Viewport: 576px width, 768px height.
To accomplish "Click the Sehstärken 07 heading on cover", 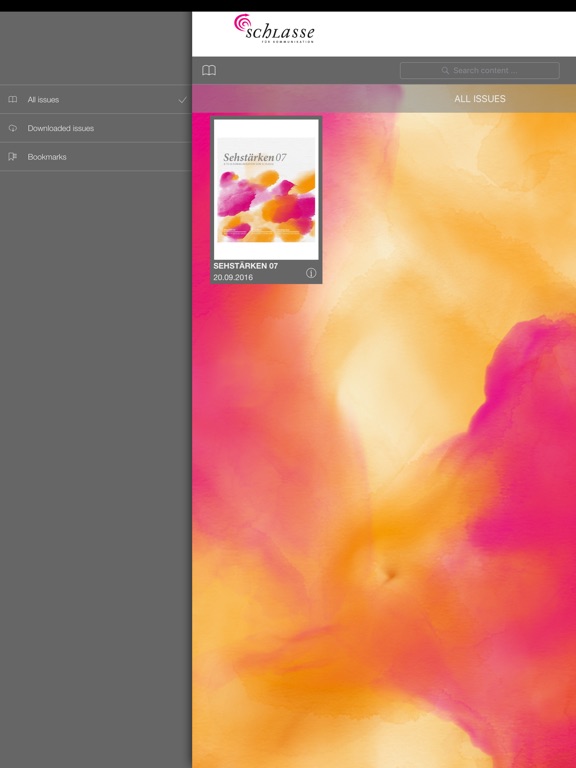I will (255, 157).
